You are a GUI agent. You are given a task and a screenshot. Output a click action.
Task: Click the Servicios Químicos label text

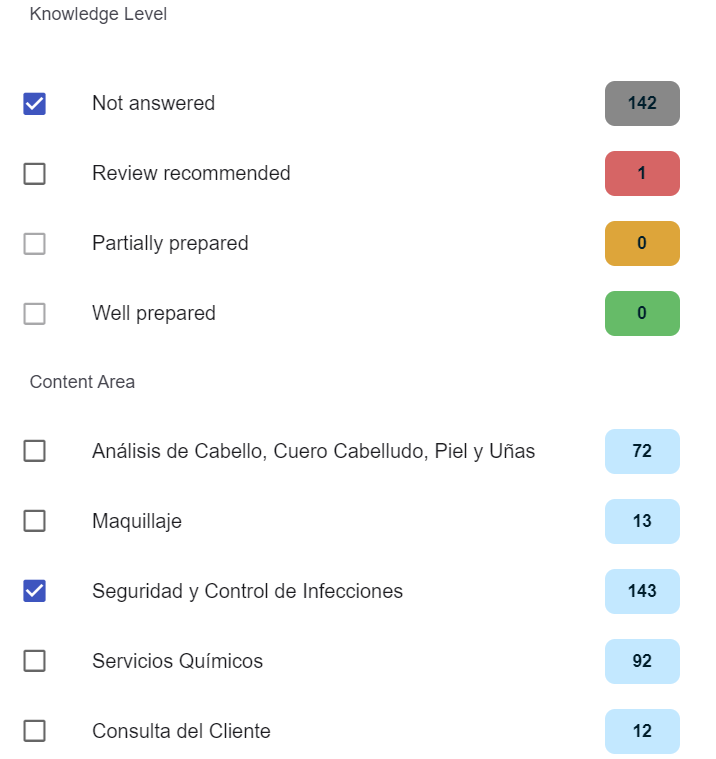(x=177, y=661)
